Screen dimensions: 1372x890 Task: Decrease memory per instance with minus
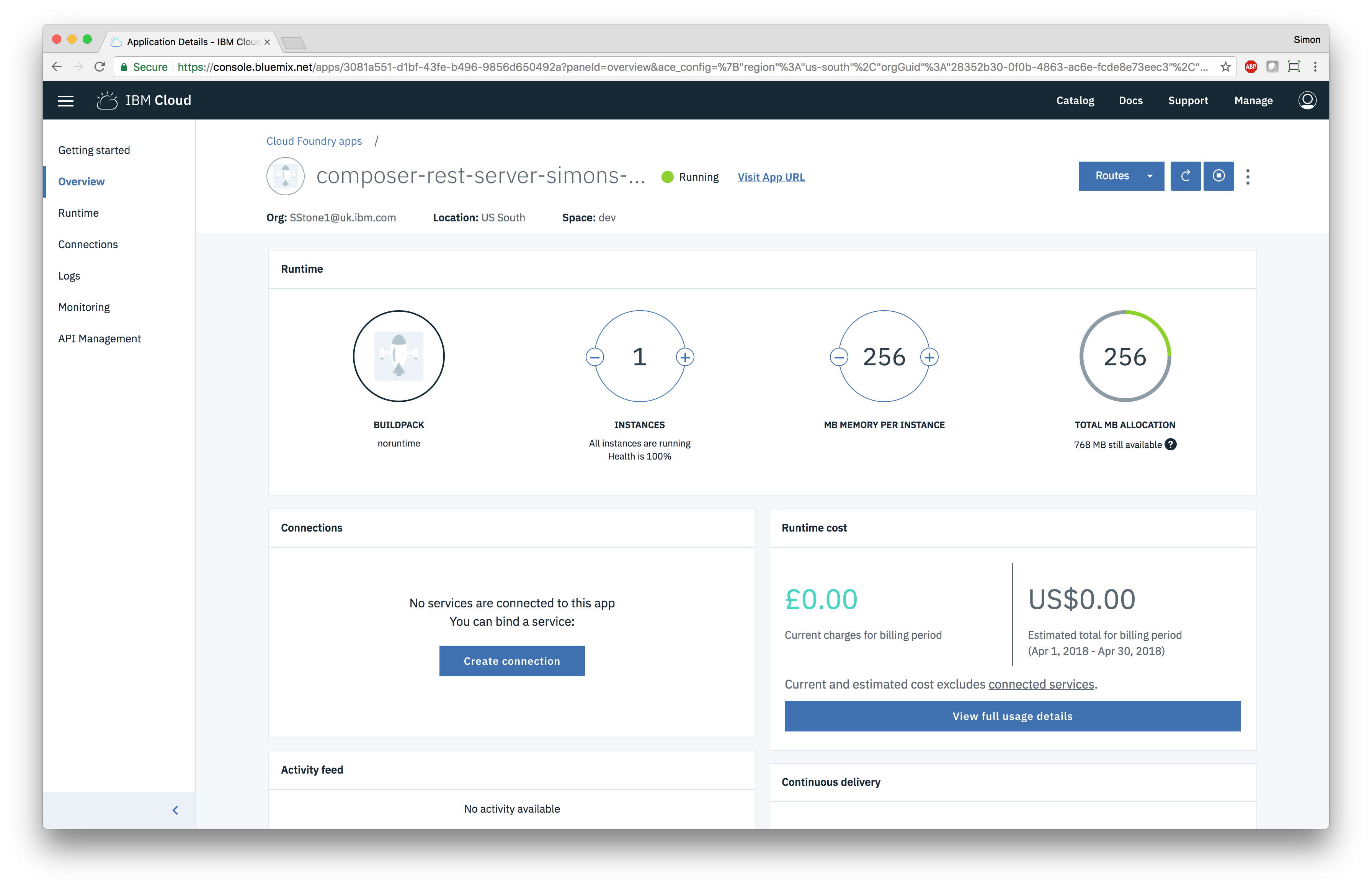click(839, 357)
